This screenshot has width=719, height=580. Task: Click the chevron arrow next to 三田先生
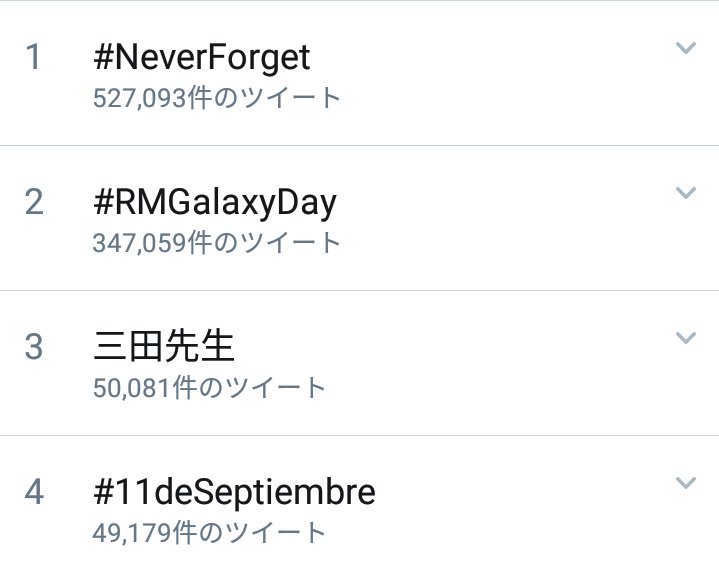pyautogui.click(x=685, y=338)
